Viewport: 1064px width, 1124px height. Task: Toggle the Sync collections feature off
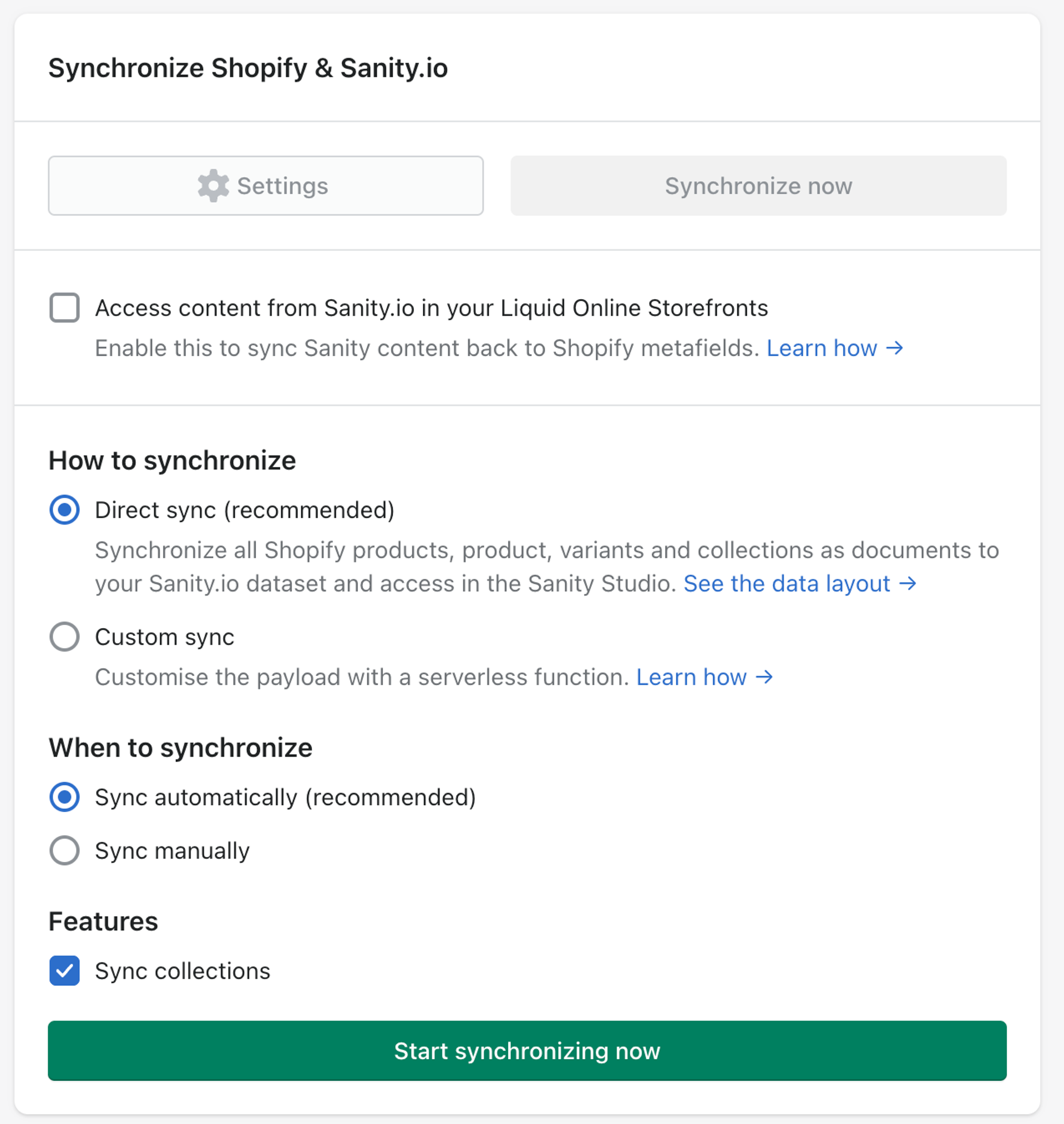tap(64, 971)
